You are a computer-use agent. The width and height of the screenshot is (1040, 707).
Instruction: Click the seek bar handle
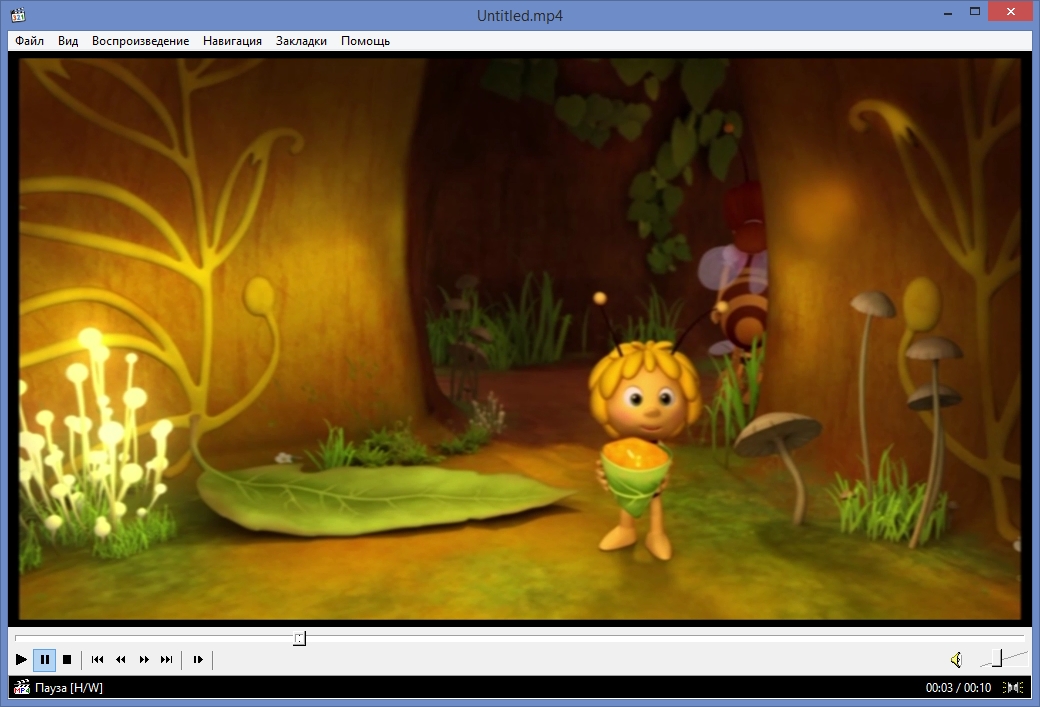[x=300, y=639]
